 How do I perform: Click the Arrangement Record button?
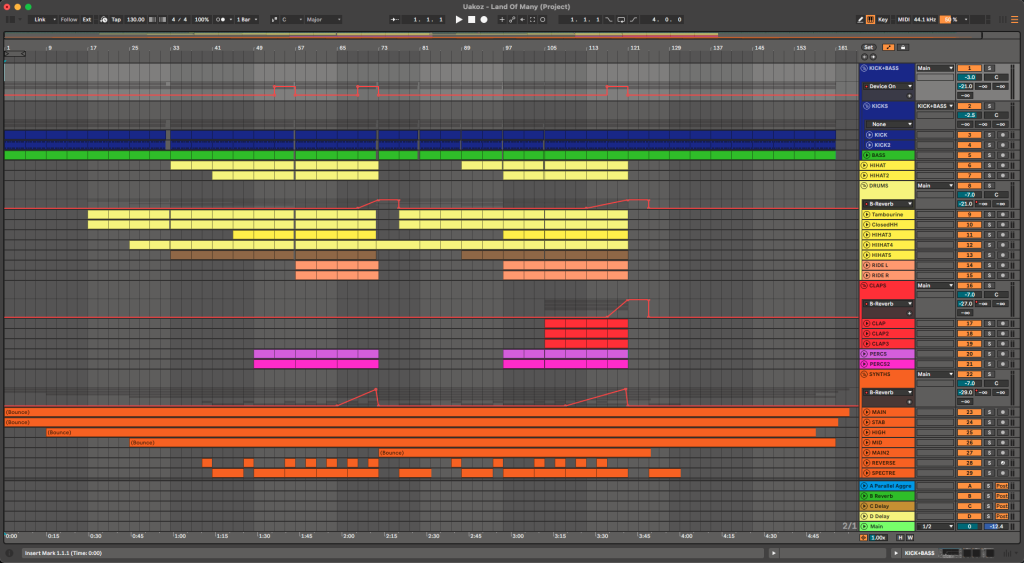[x=484, y=20]
